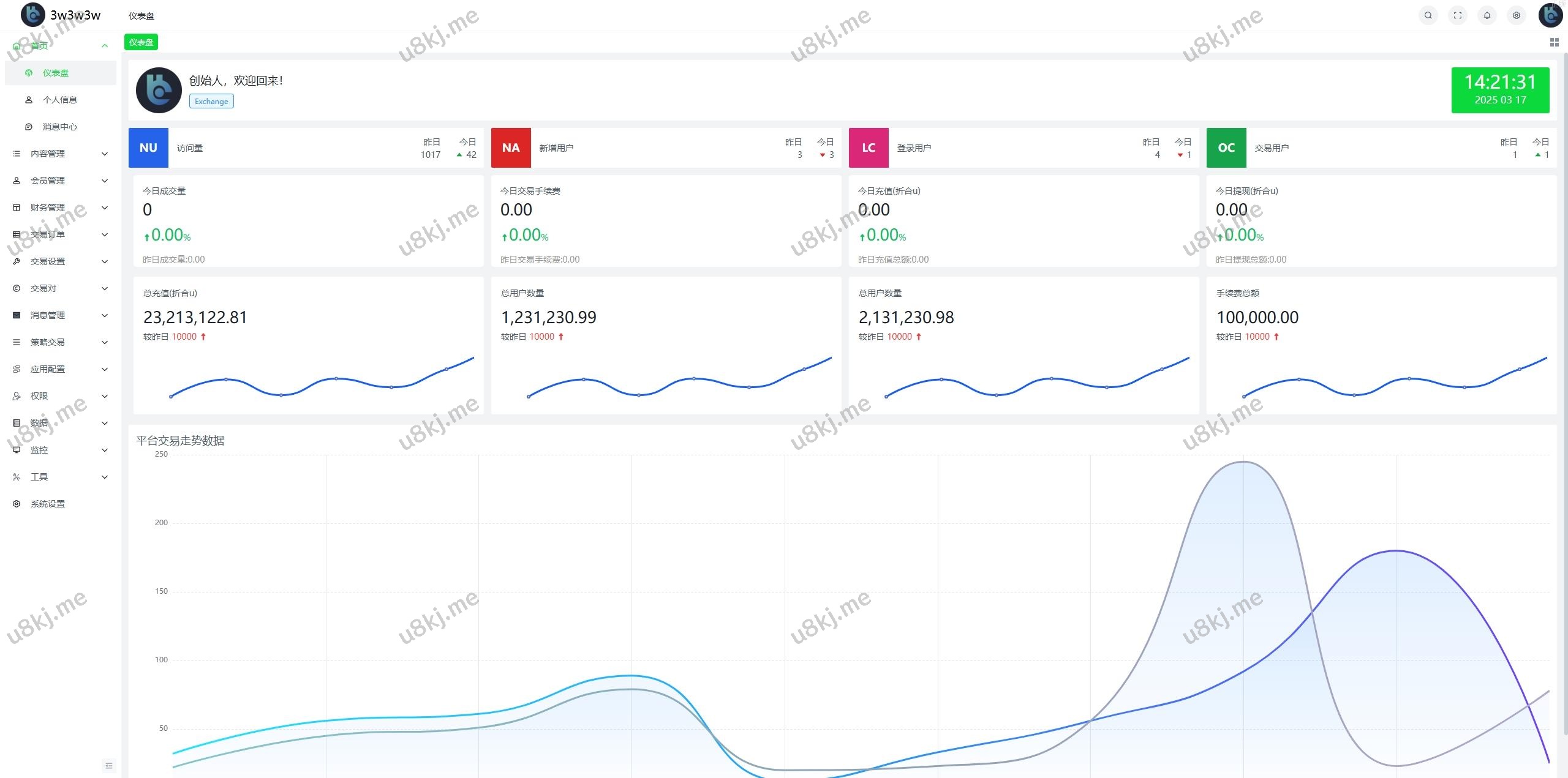Expand the 策略交易 sidebar menu

click(x=60, y=342)
